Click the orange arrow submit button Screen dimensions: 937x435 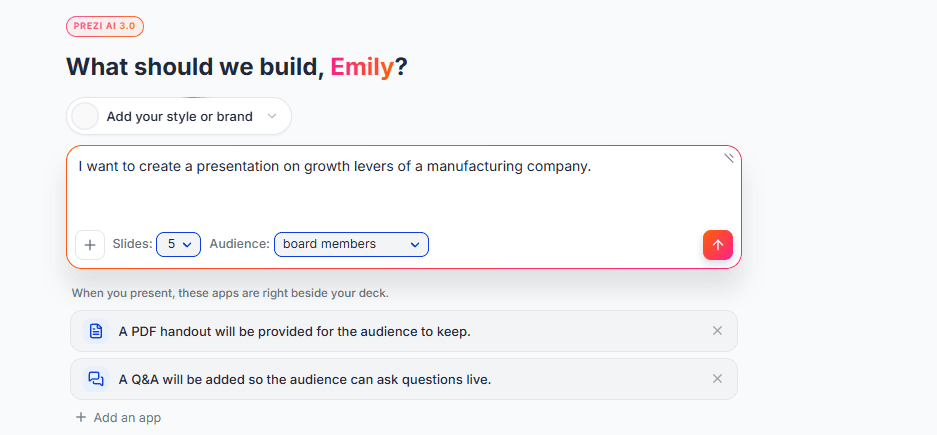pyautogui.click(x=718, y=245)
